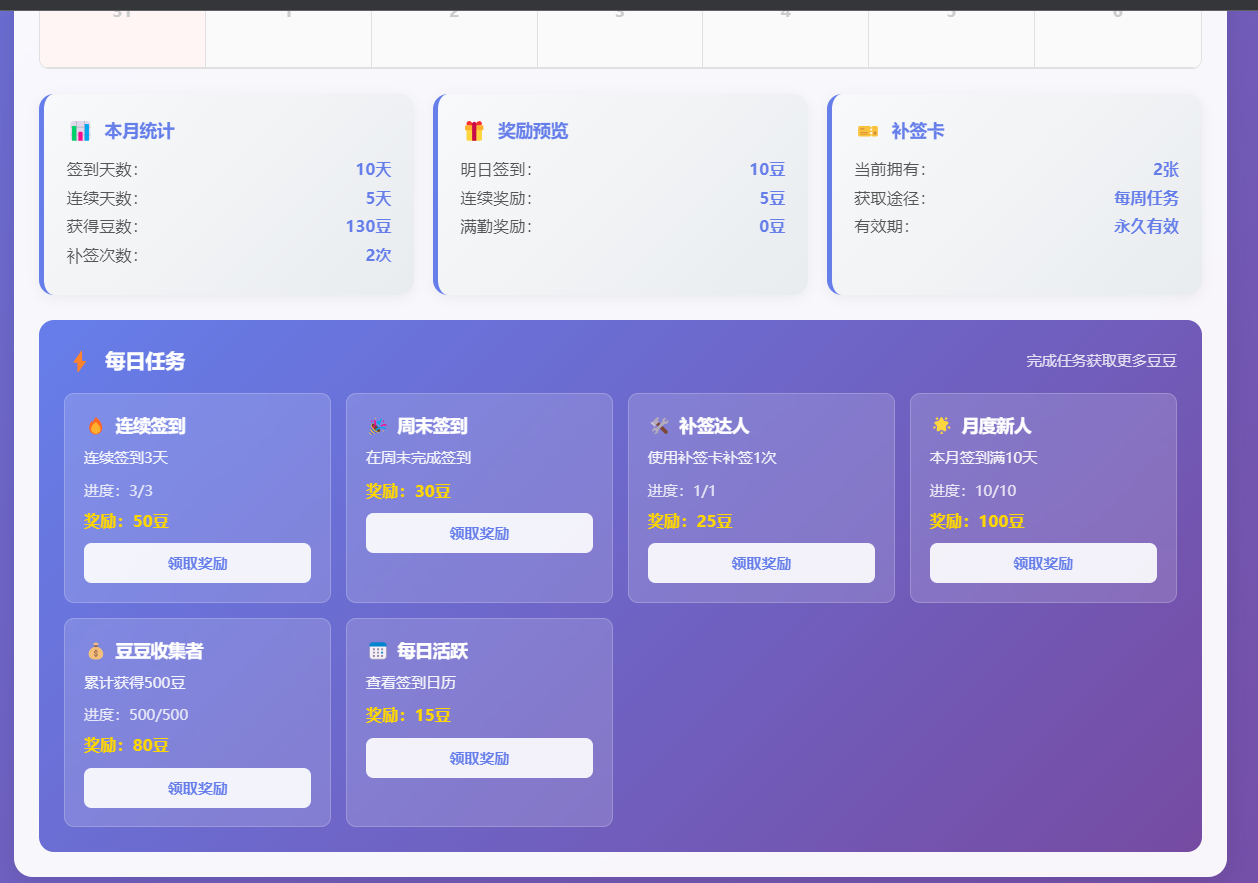Image resolution: width=1258 pixels, height=883 pixels.
Task: Click the 满勤奖励 value 0豆
Action: click(x=772, y=226)
